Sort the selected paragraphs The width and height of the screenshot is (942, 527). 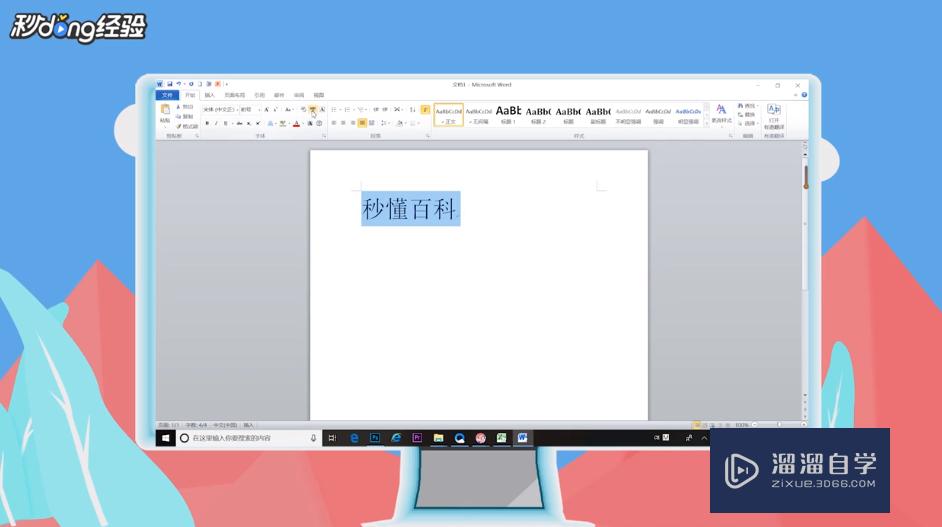coord(412,109)
